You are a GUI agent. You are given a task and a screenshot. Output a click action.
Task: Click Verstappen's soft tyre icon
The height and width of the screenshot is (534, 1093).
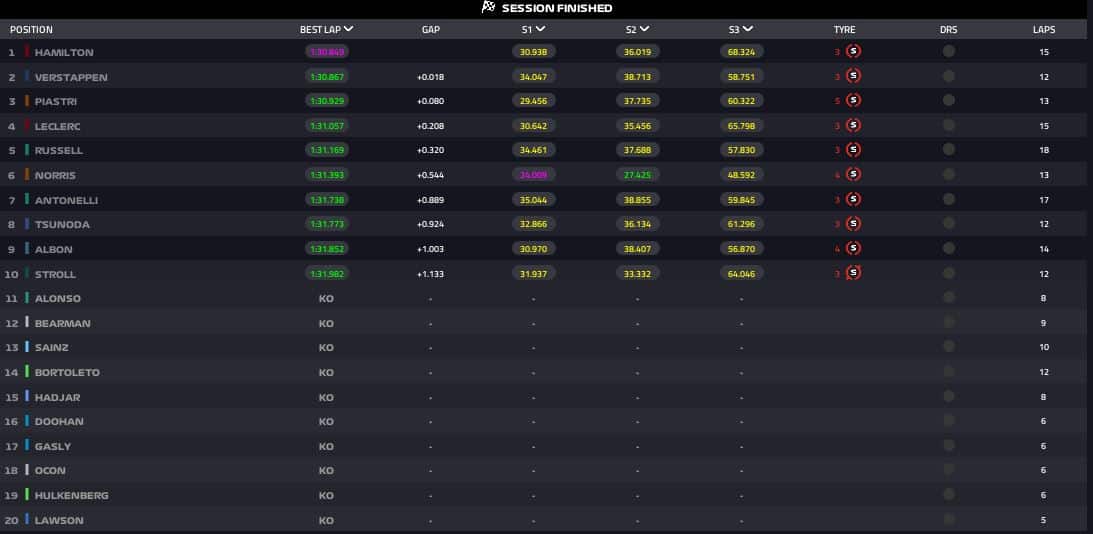tap(853, 76)
